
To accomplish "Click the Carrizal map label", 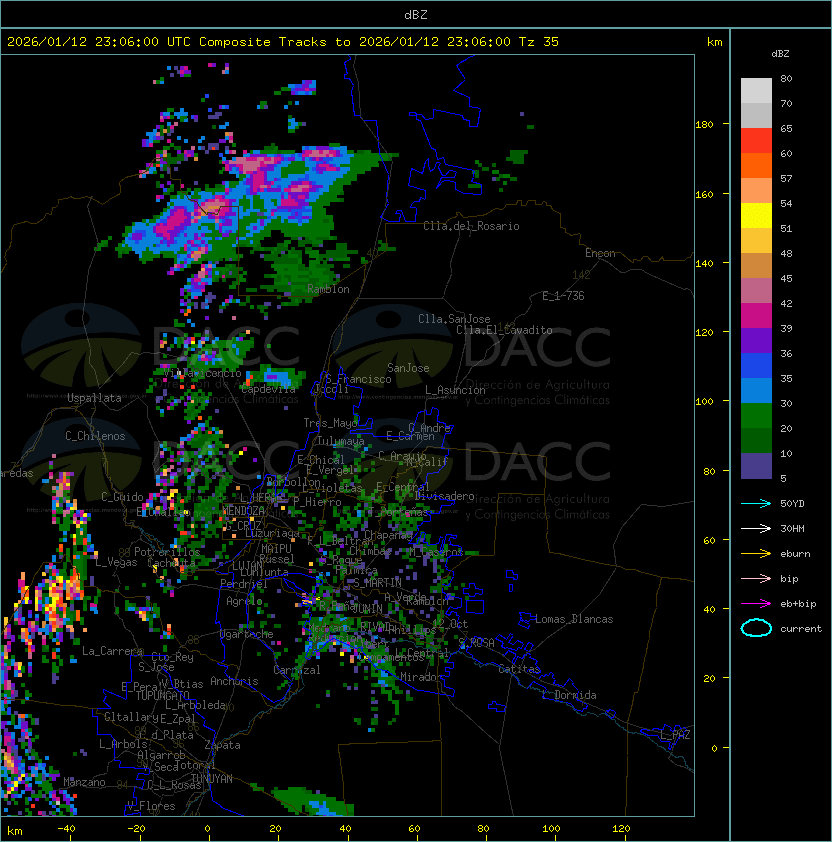I will coord(296,670).
